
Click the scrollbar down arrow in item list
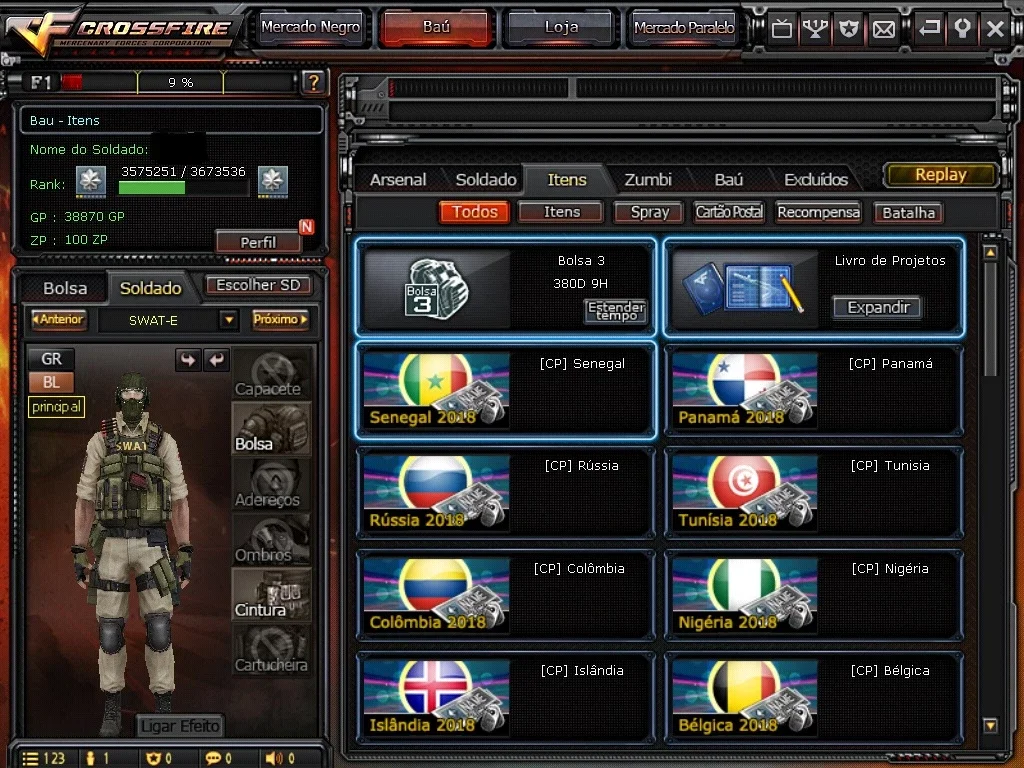pyautogui.click(x=990, y=725)
